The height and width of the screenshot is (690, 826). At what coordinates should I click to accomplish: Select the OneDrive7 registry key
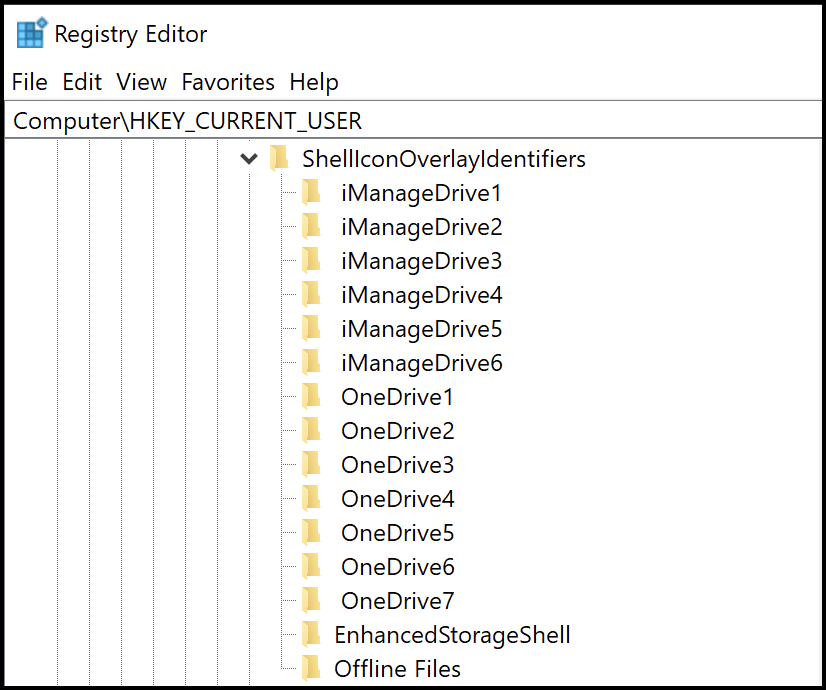397,601
